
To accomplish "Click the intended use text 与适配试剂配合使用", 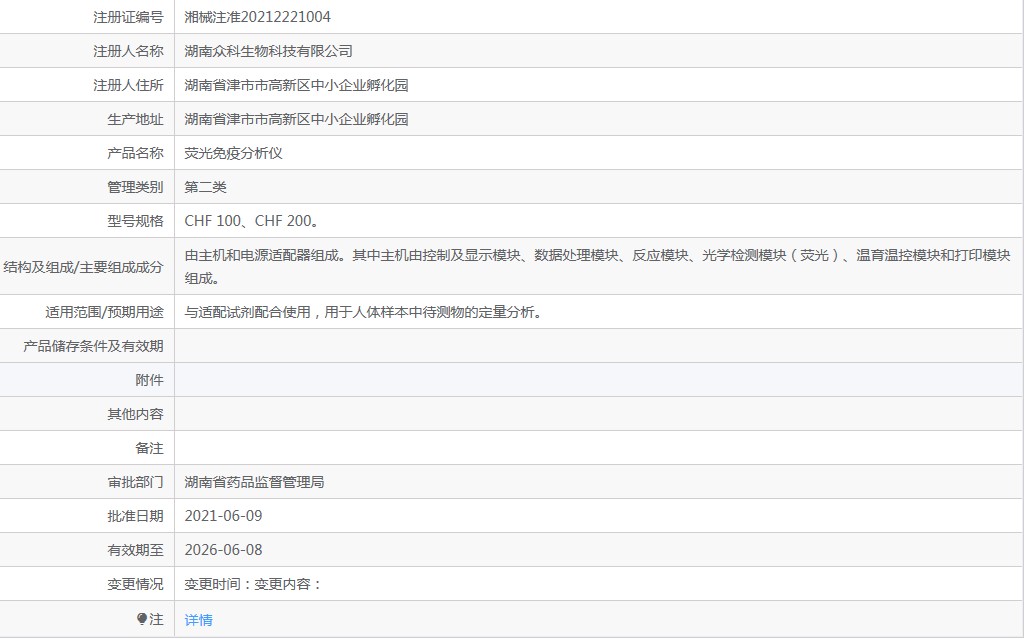I will [248, 312].
